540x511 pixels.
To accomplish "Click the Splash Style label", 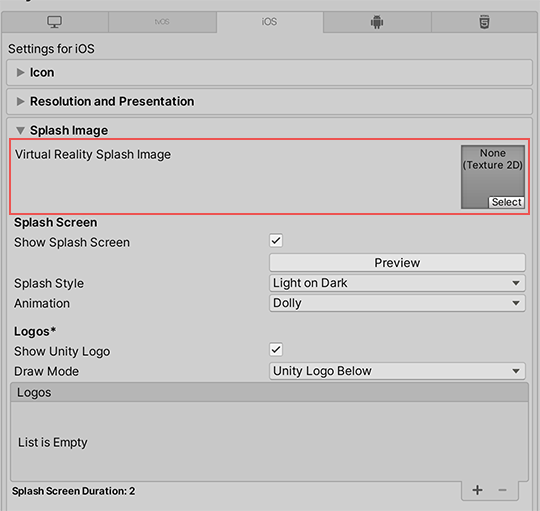I will [x=49, y=283].
